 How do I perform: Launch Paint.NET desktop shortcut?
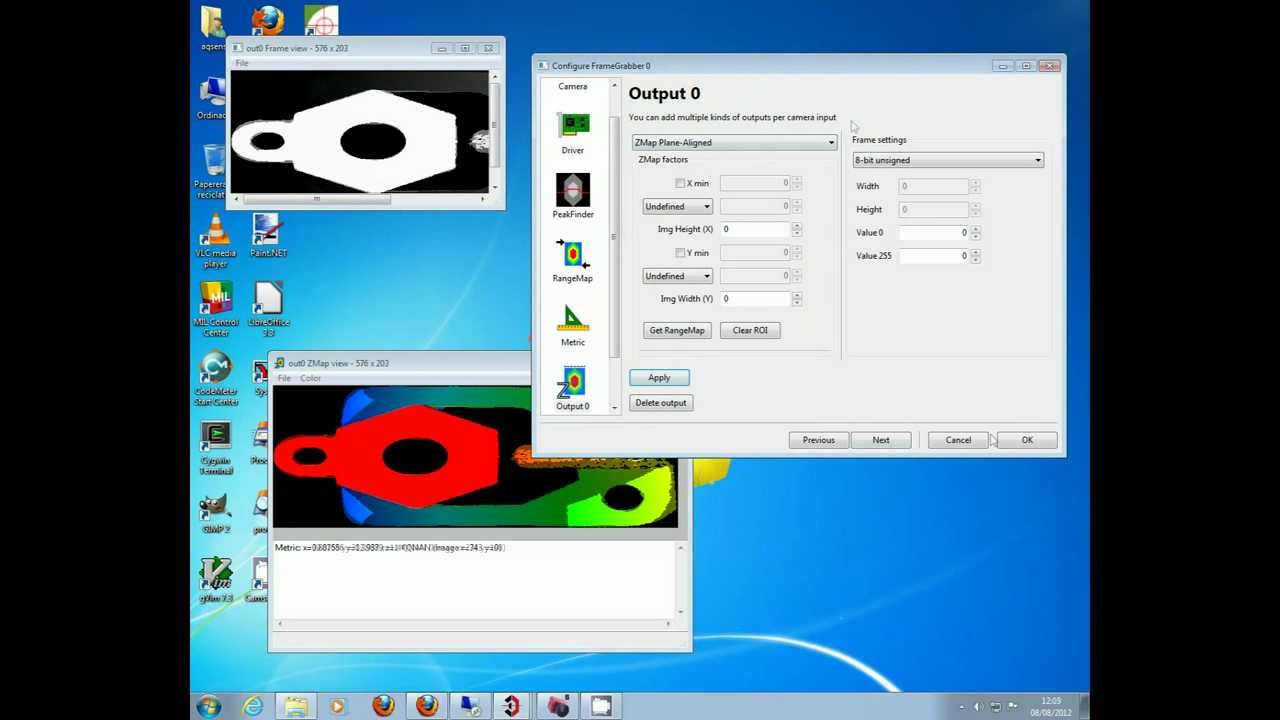(268, 236)
